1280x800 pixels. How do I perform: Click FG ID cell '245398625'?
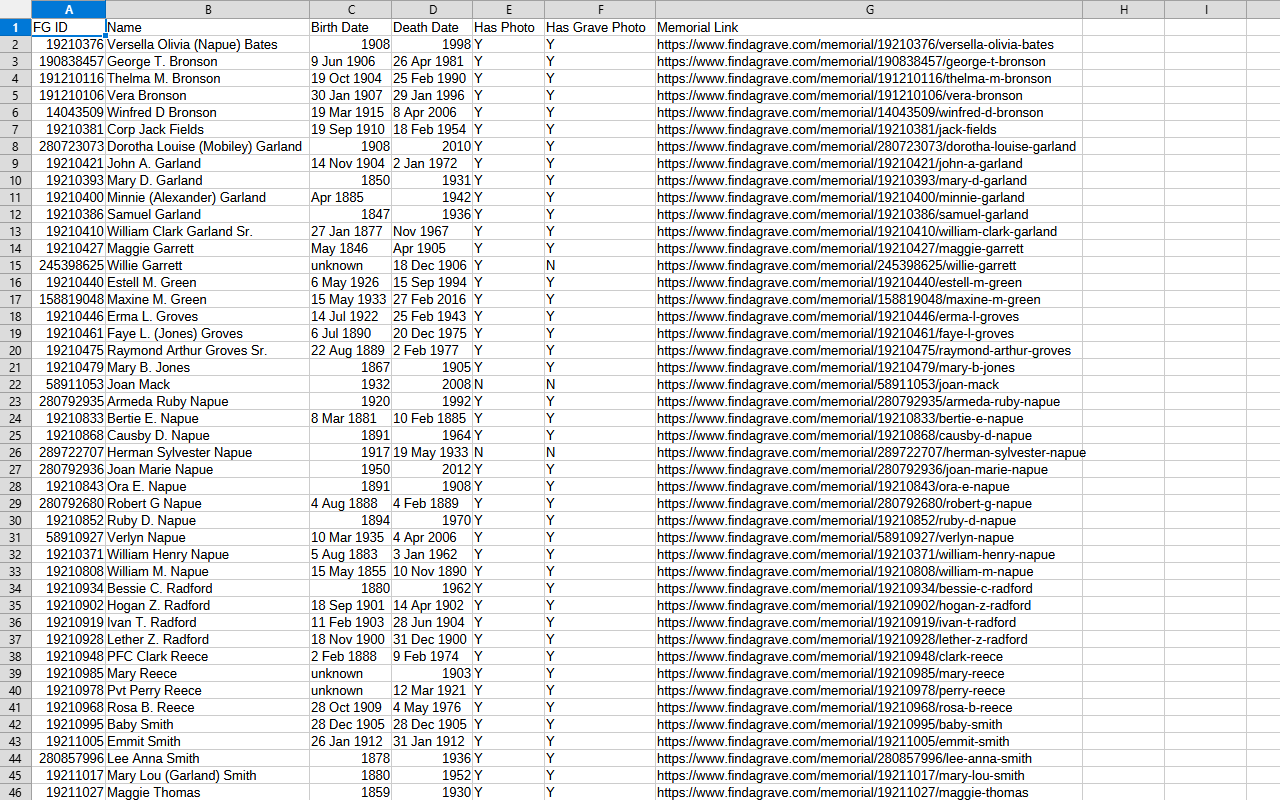[x=71, y=265]
